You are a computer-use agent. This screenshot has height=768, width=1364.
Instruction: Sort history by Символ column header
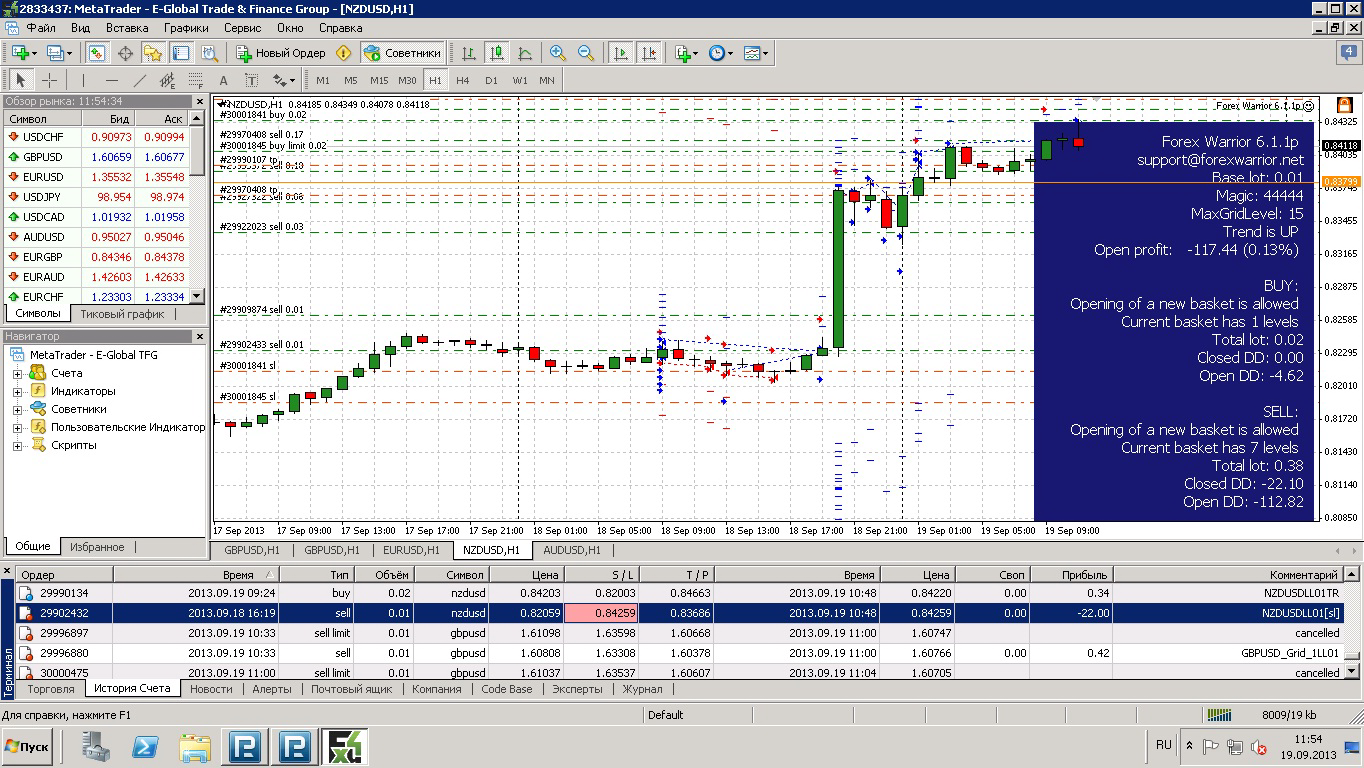click(451, 575)
